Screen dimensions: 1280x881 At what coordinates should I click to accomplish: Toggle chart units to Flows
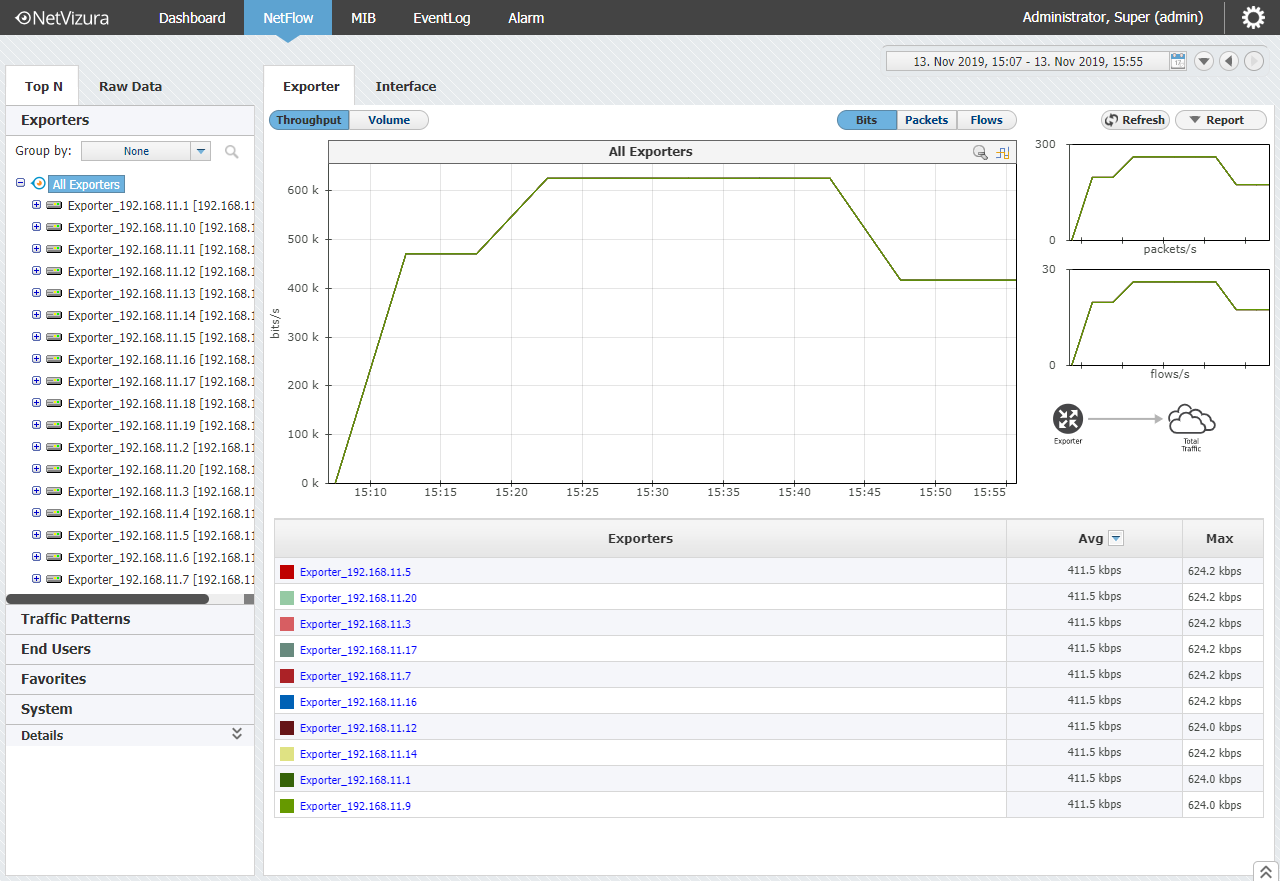tap(987, 120)
